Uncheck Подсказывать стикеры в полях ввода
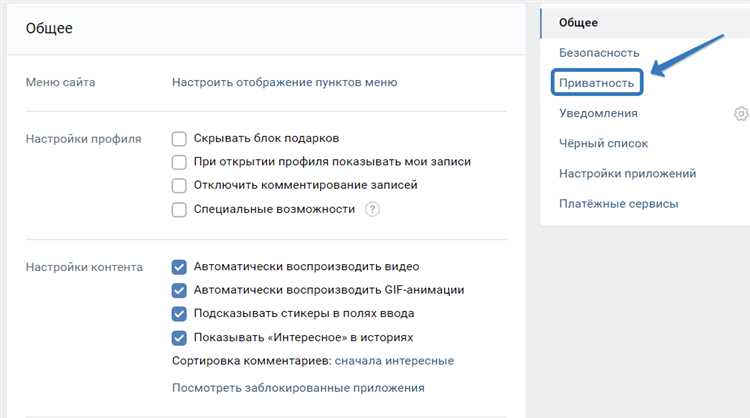Image resolution: width=750 pixels, height=418 pixels. [179, 314]
